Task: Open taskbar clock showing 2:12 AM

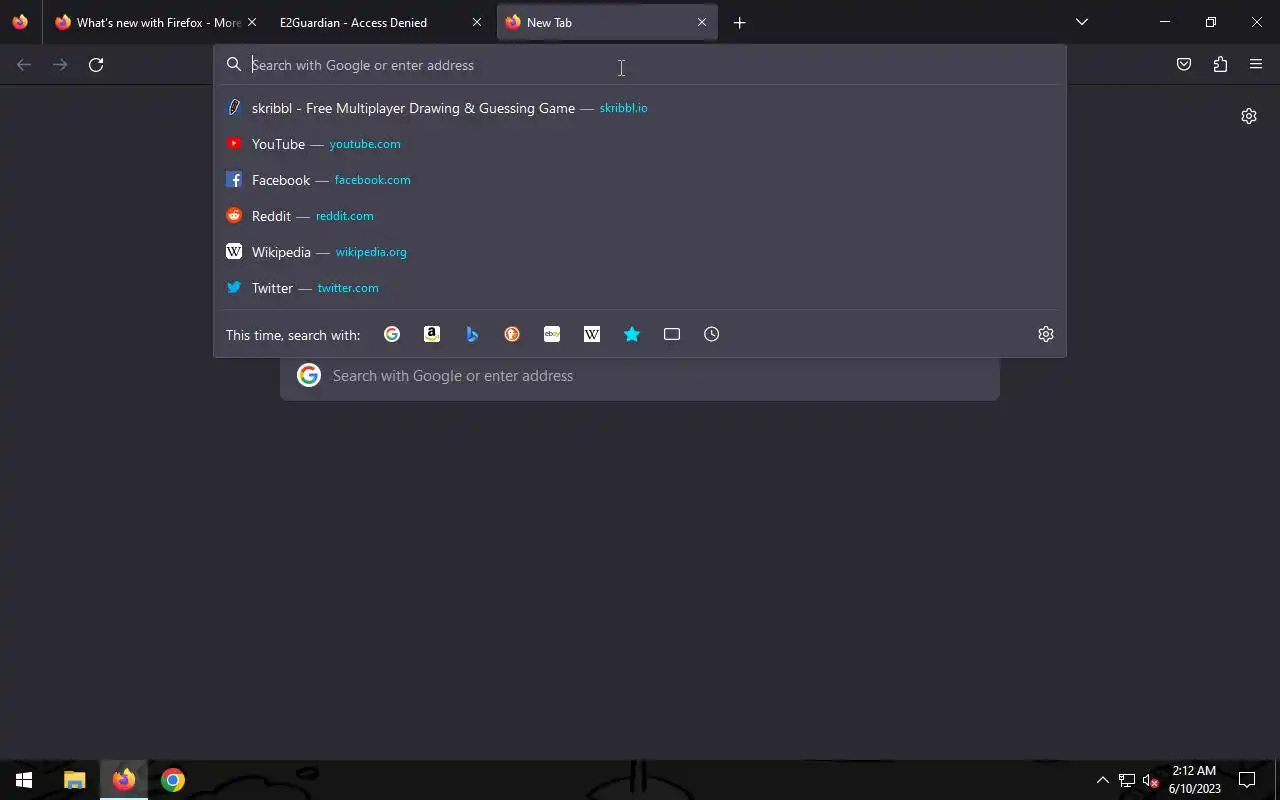Action: (x=1194, y=780)
